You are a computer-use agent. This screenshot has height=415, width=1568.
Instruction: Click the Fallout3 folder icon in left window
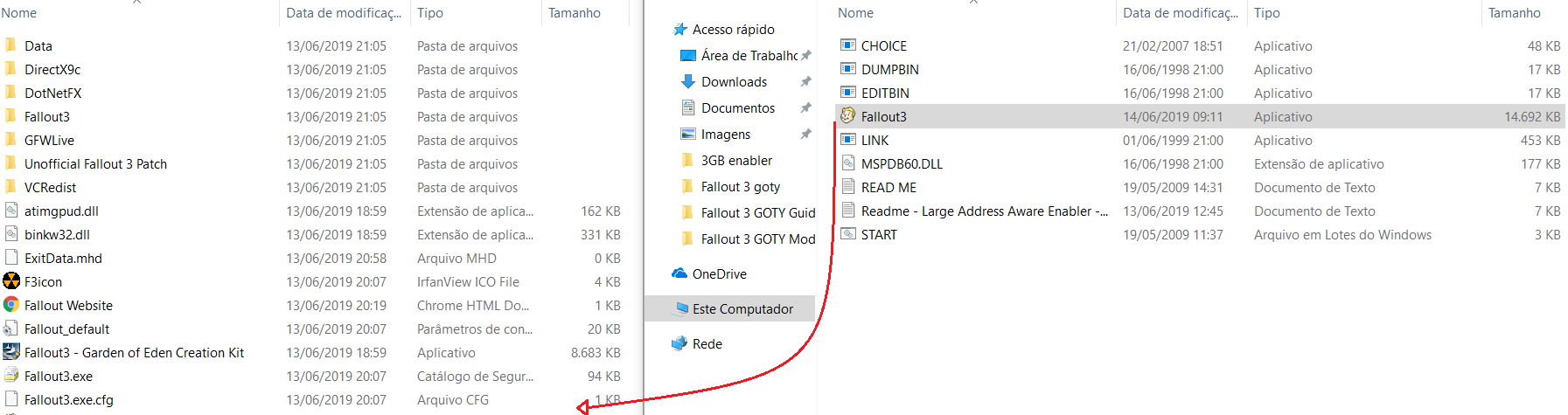pyautogui.click(x=10, y=116)
